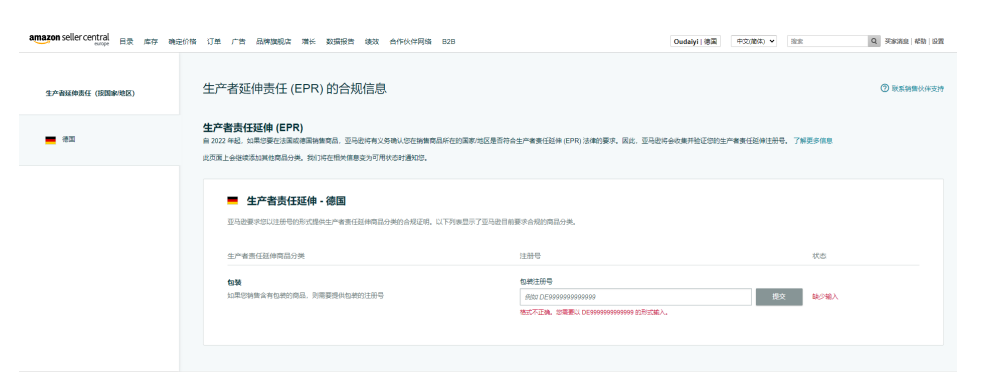The width and height of the screenshot is (1005, 382).
Task: Open the 合作伙伴网络 menu
Action: [410, 42]
